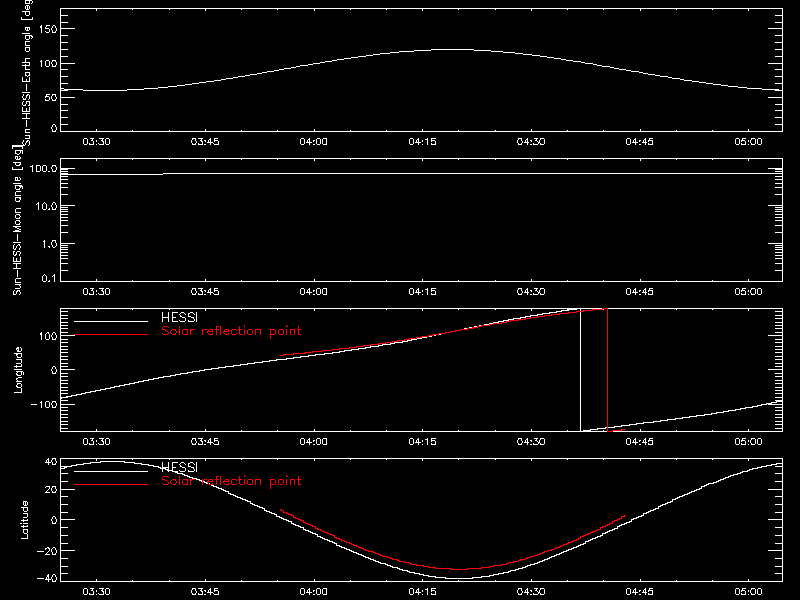Pick the red legend line in Latitude plot
The image size is (800, 600).
pos(111,484)
